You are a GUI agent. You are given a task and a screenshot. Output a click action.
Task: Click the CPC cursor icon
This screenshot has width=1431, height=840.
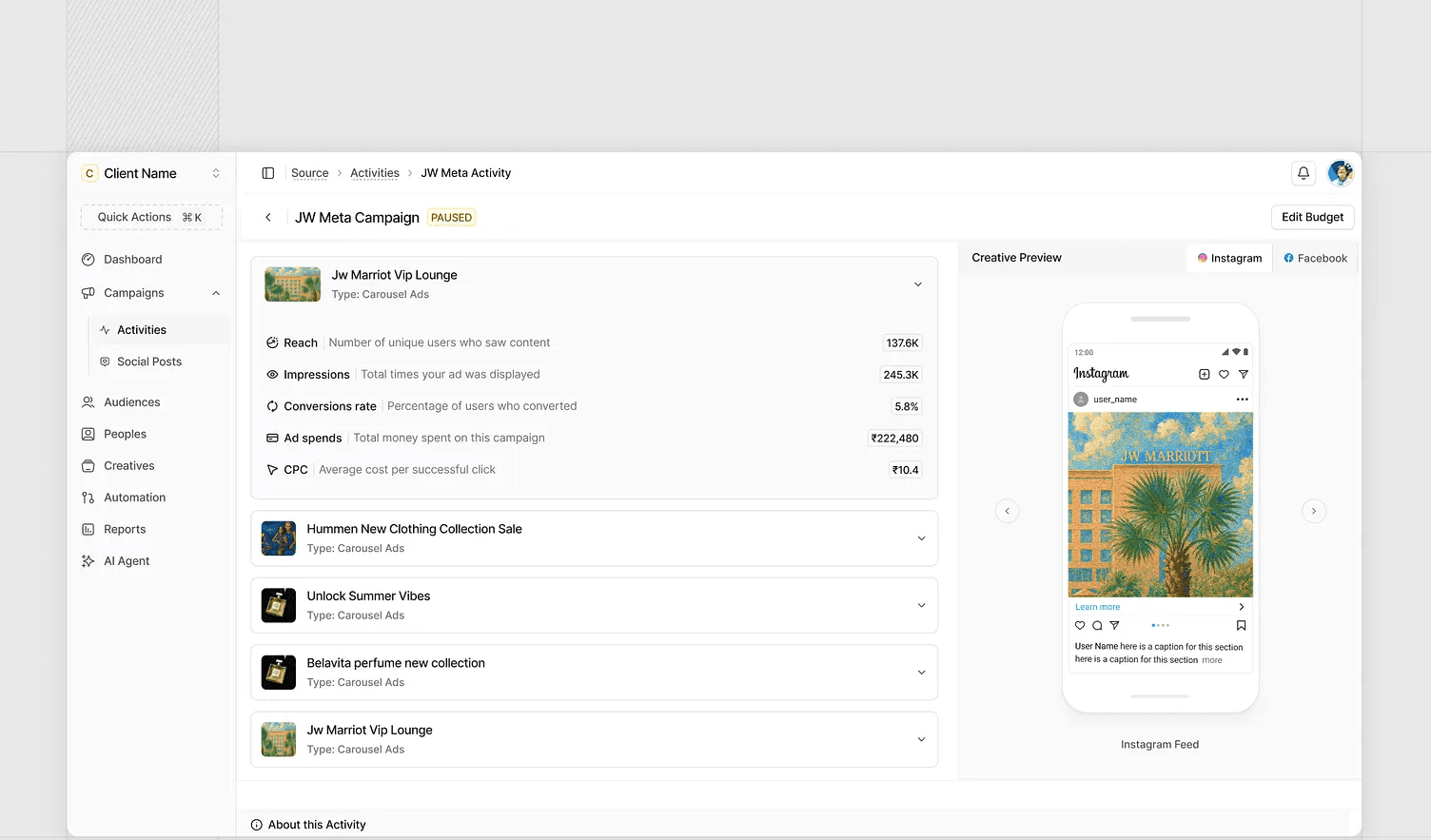(272, 470)
